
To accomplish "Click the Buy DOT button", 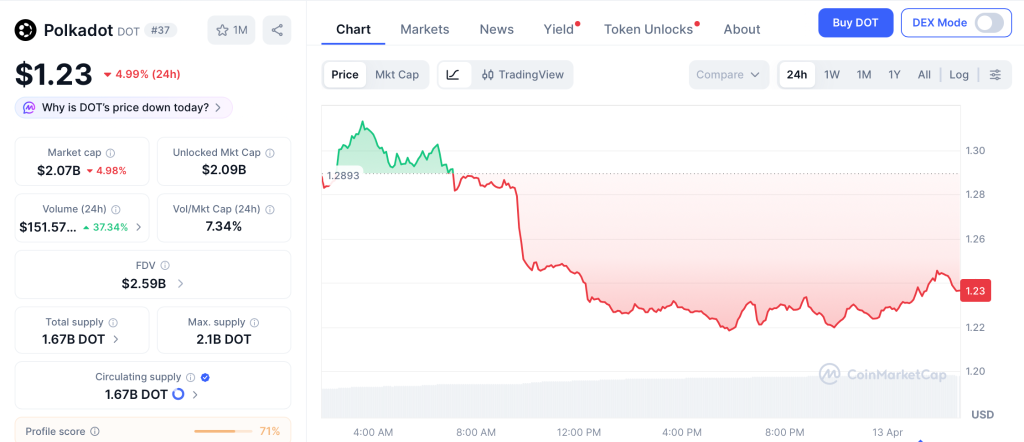I will [855, 23].
